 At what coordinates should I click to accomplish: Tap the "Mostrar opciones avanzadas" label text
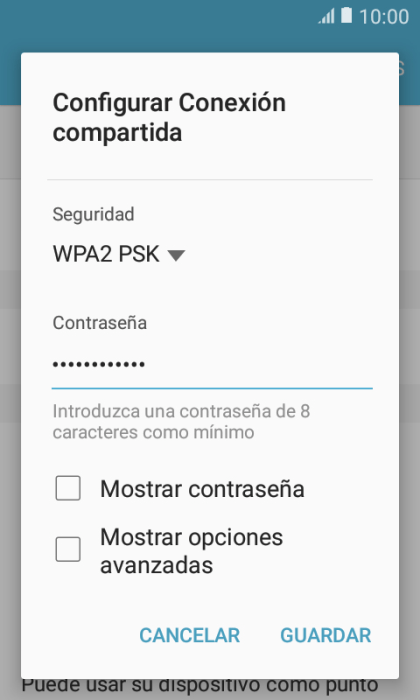(191, 551)
